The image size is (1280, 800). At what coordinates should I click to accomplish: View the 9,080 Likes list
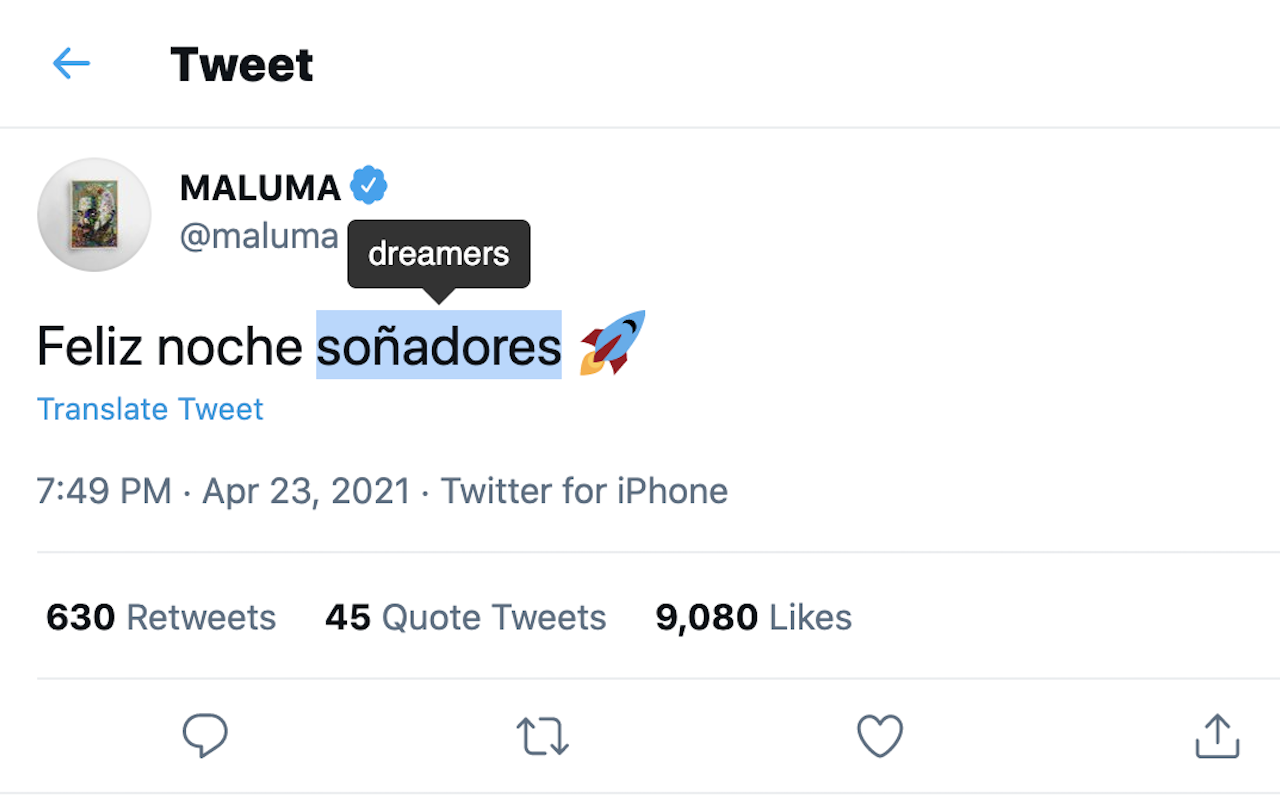pos(754,617)
